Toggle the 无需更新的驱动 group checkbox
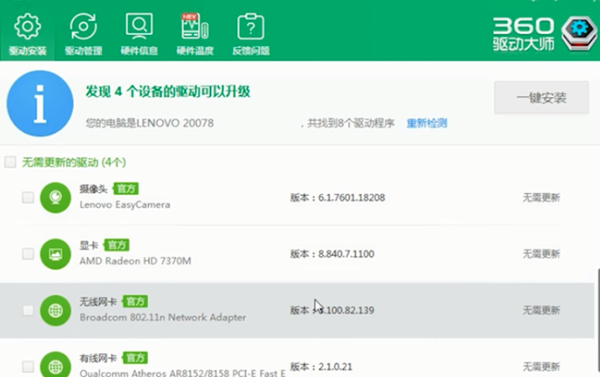600x377 pixels. coord(10,162)
